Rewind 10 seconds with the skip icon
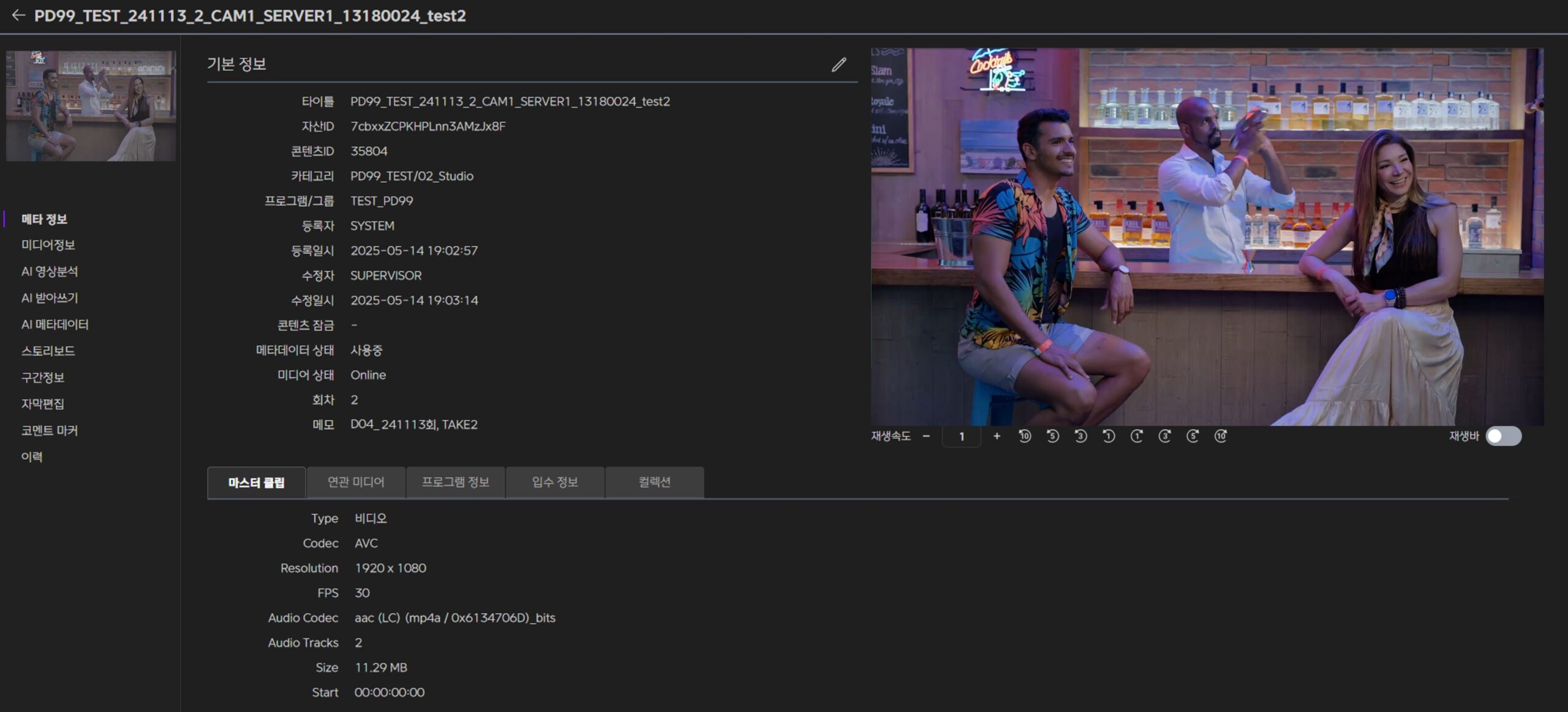 pyautogui.click(x=1025, y=436)
